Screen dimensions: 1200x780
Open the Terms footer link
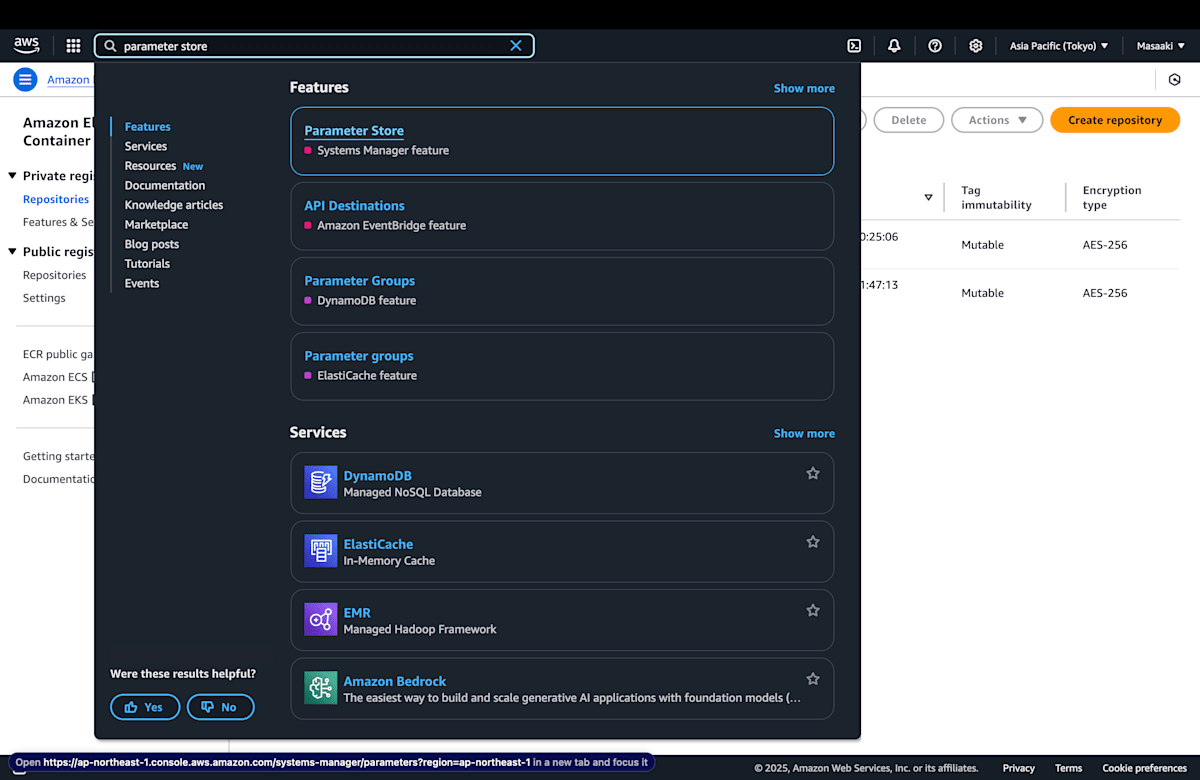click(1068, 768)
